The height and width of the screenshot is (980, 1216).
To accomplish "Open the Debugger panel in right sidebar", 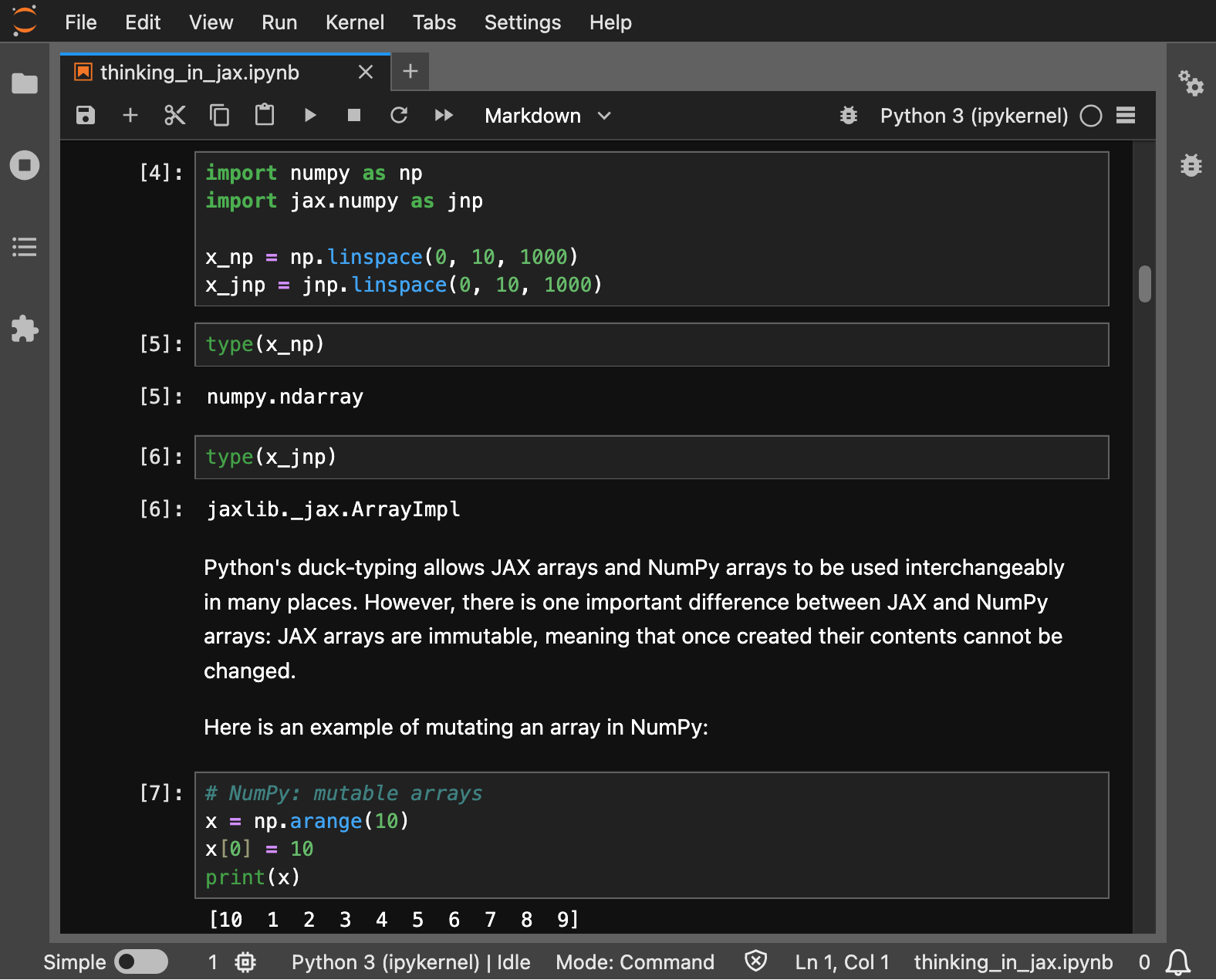I will pyautogui.click(x=1191, y=164).
